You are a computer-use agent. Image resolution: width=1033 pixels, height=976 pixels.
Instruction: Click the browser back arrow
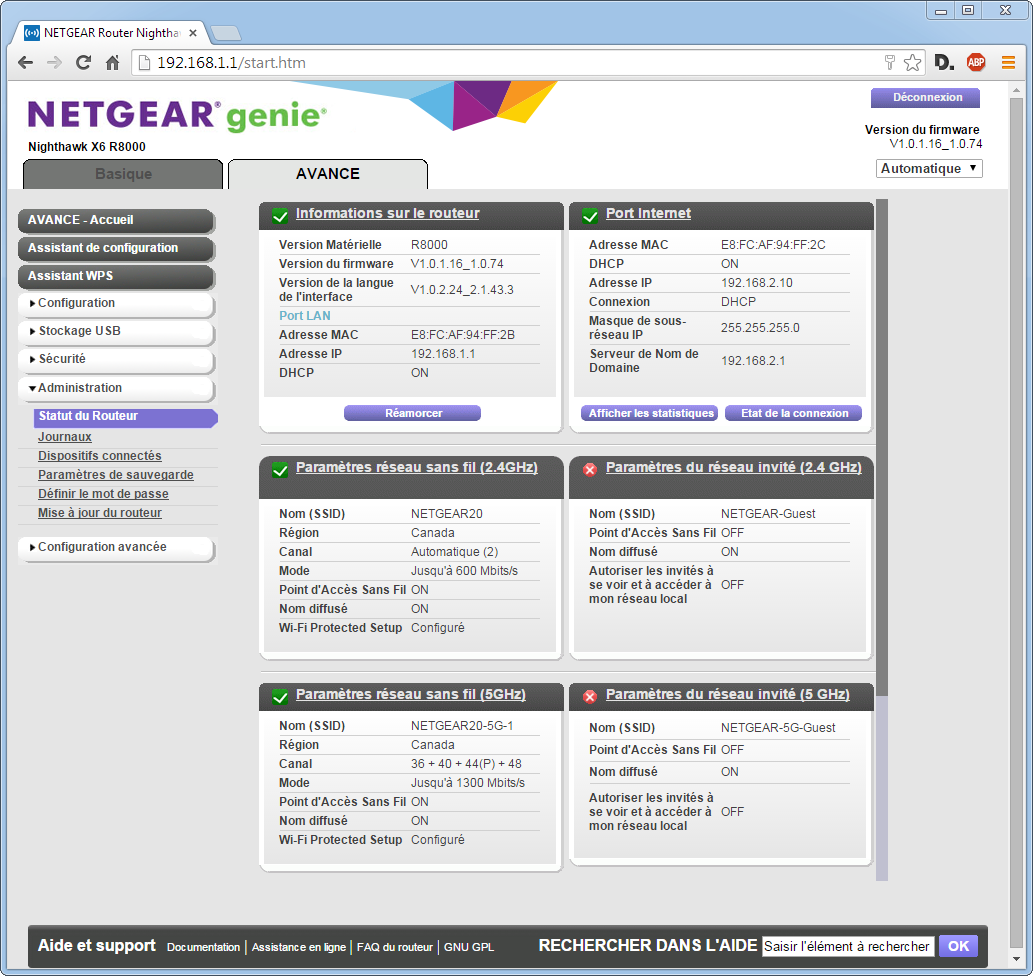pyautogui.click(x=26, y=63)
